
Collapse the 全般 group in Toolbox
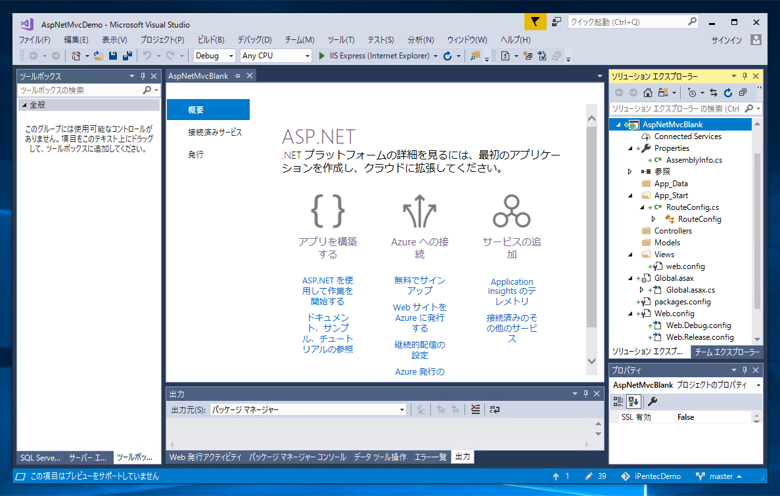click(24, 105)
